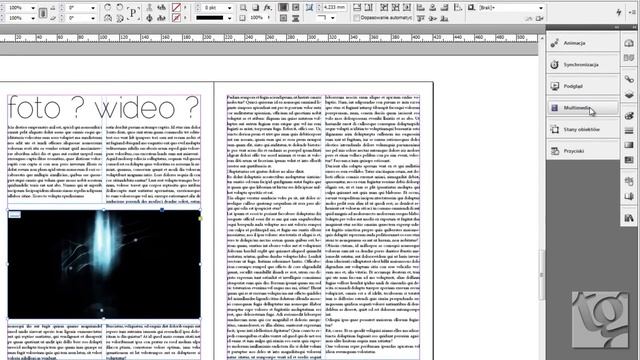This screenshot has height=360, width=640.
Task: Click stroke weight stepper arrows
Action: pos(198,8)
